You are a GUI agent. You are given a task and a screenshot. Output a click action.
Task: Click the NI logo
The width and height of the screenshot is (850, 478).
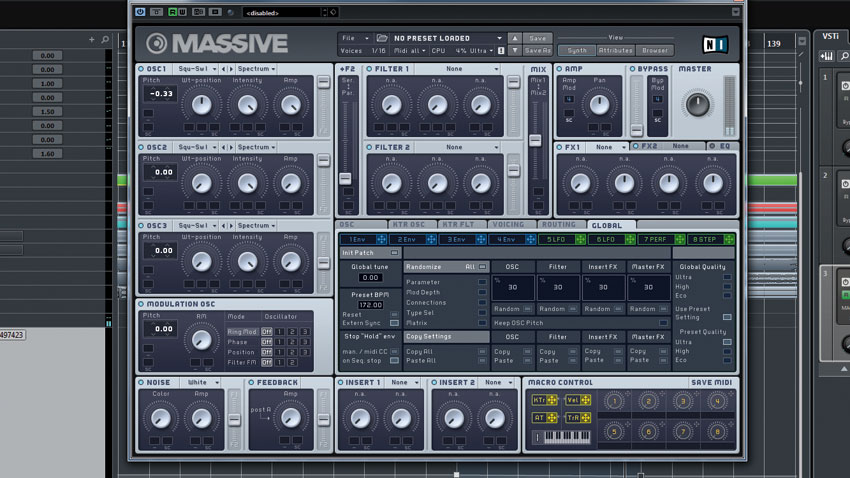click(x=714, y=44)
